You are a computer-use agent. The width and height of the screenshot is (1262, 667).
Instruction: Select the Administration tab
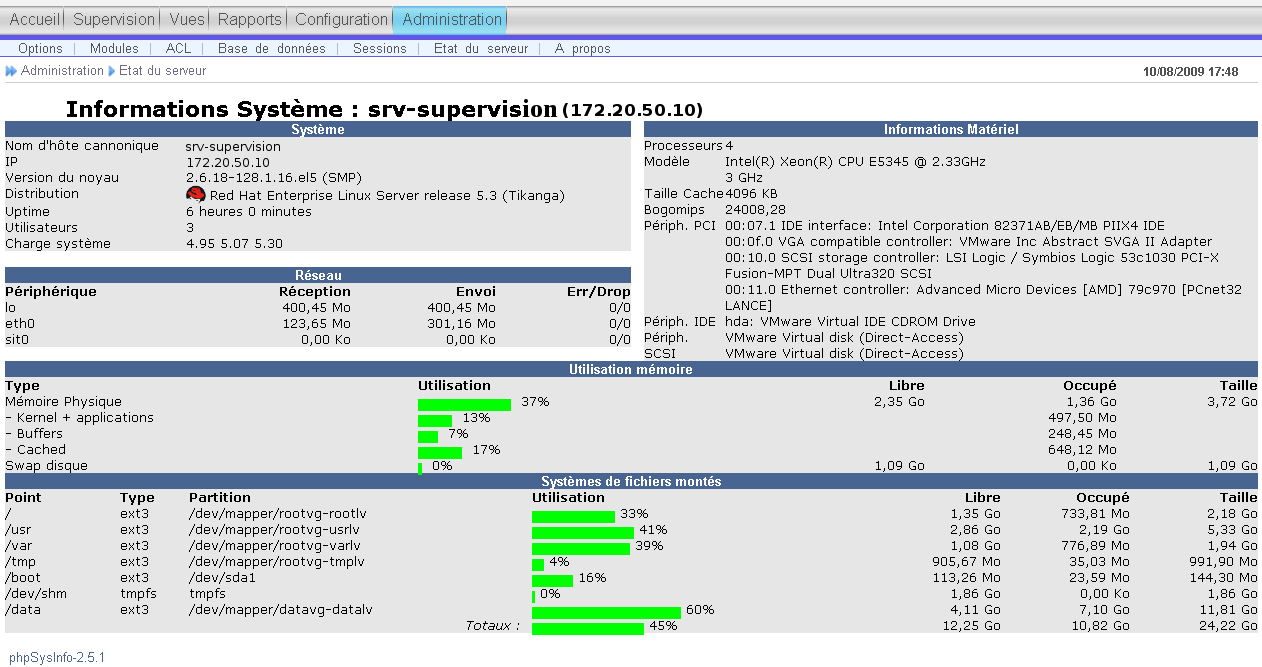[x=452, y=19]
